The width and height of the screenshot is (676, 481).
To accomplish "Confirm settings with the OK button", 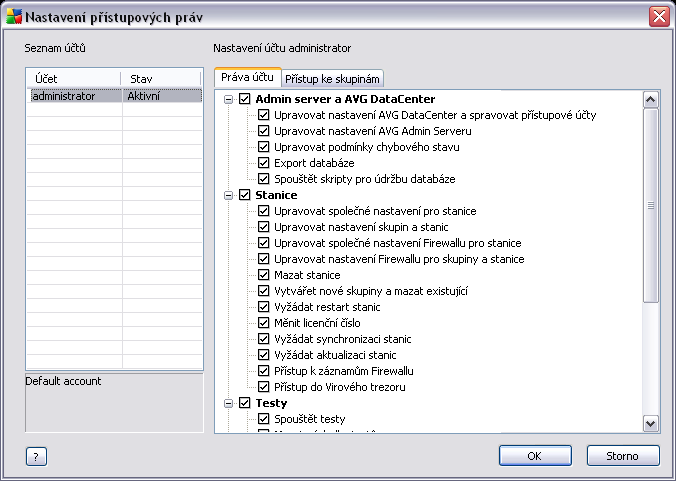I will pos(535,456).
